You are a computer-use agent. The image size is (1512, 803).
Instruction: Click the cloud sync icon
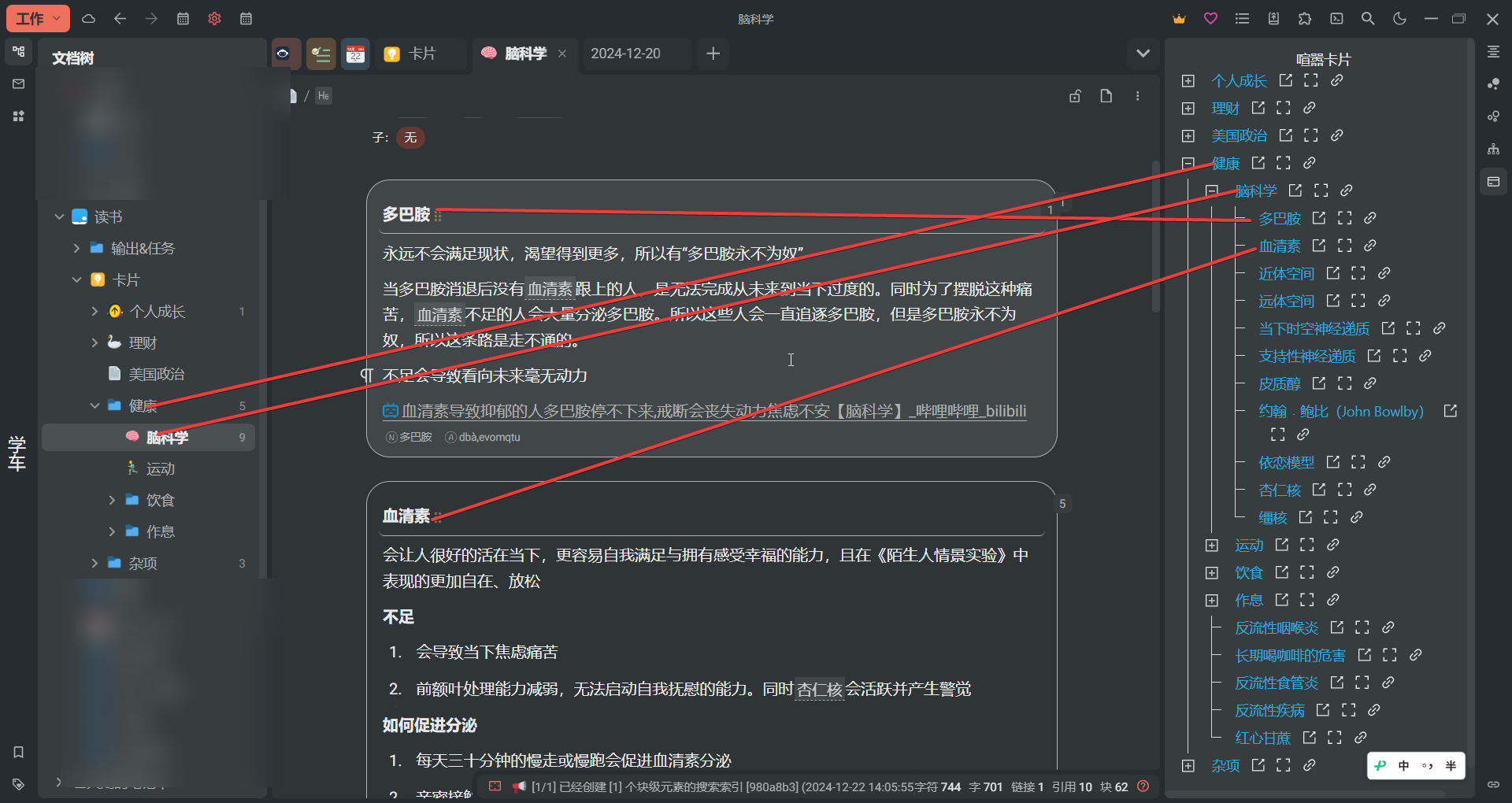(x=89, y=19)
